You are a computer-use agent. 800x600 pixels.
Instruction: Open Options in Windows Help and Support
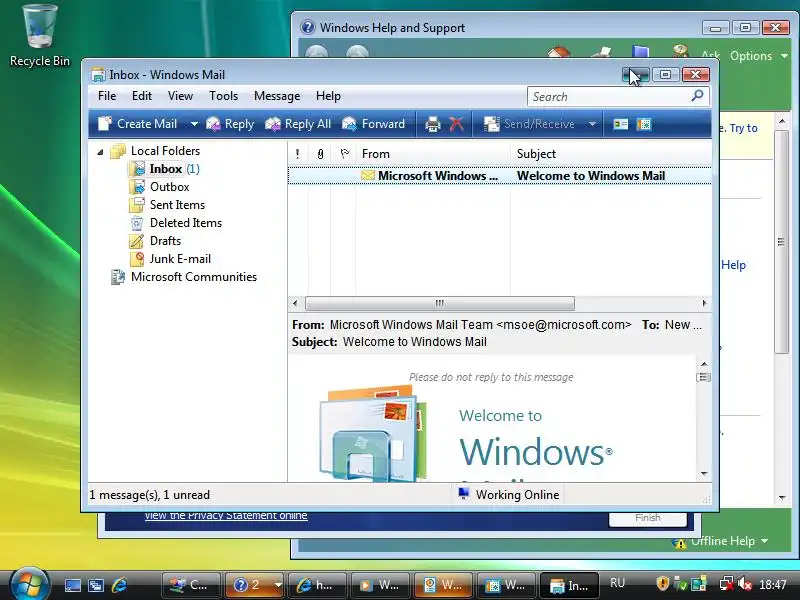pos(758,56)
